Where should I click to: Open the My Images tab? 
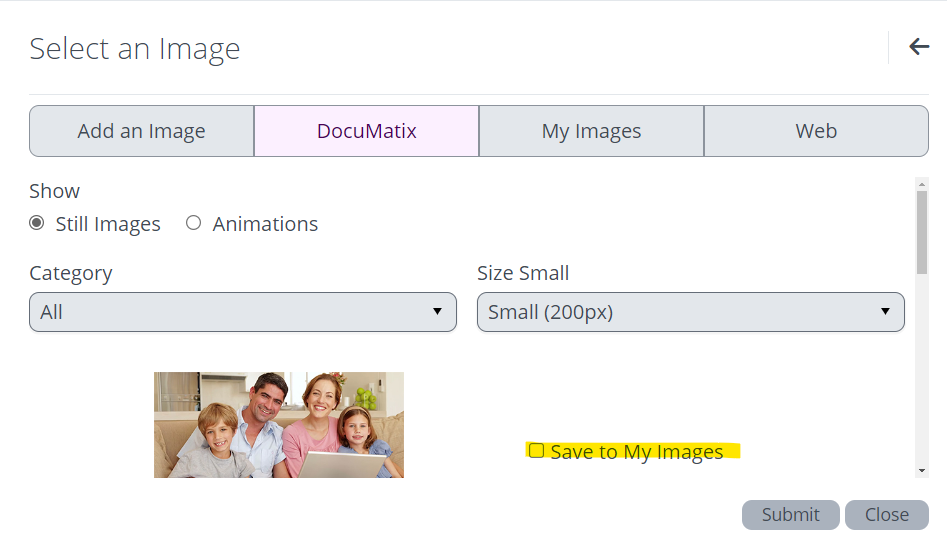click(591, 131)
